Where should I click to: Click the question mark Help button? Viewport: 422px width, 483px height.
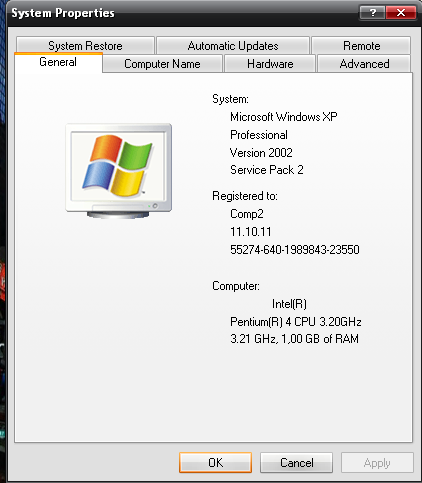pyautogui.click(x=372, y=13)
